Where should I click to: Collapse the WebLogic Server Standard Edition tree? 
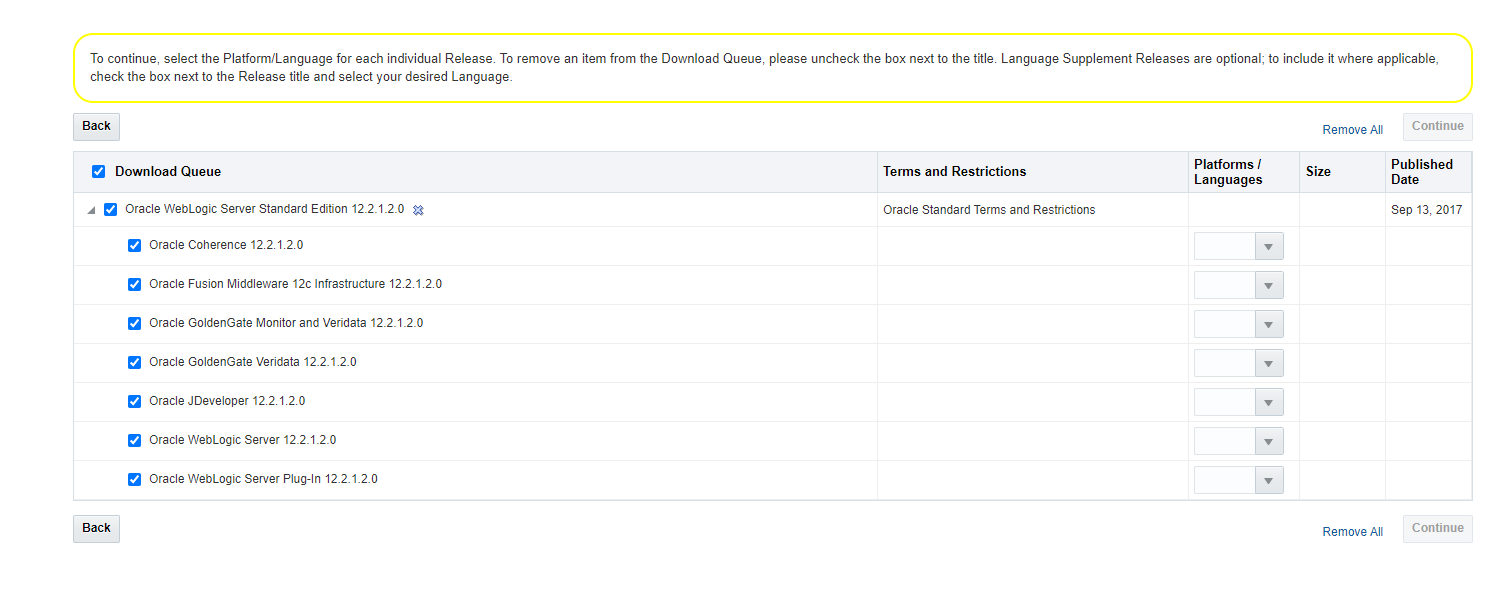[92, 211]
